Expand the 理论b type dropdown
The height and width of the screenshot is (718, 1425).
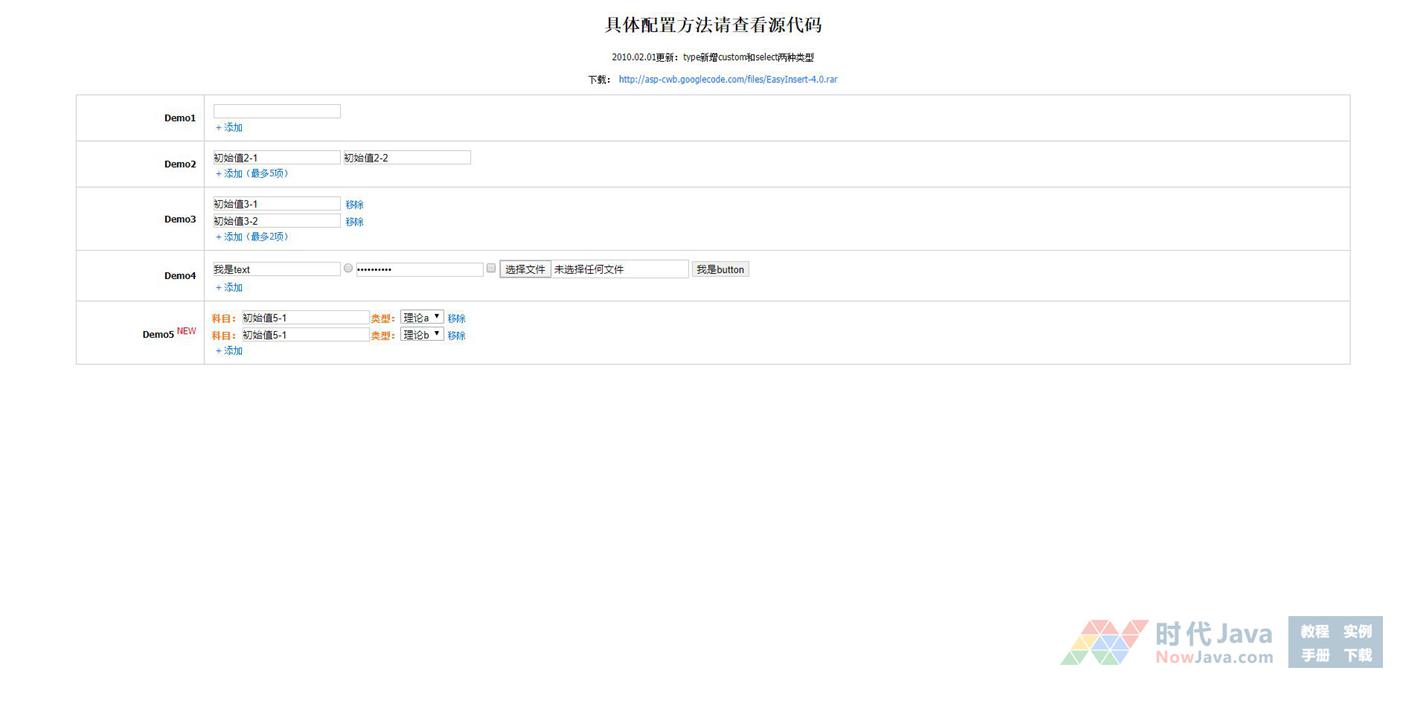coord(422,335)
